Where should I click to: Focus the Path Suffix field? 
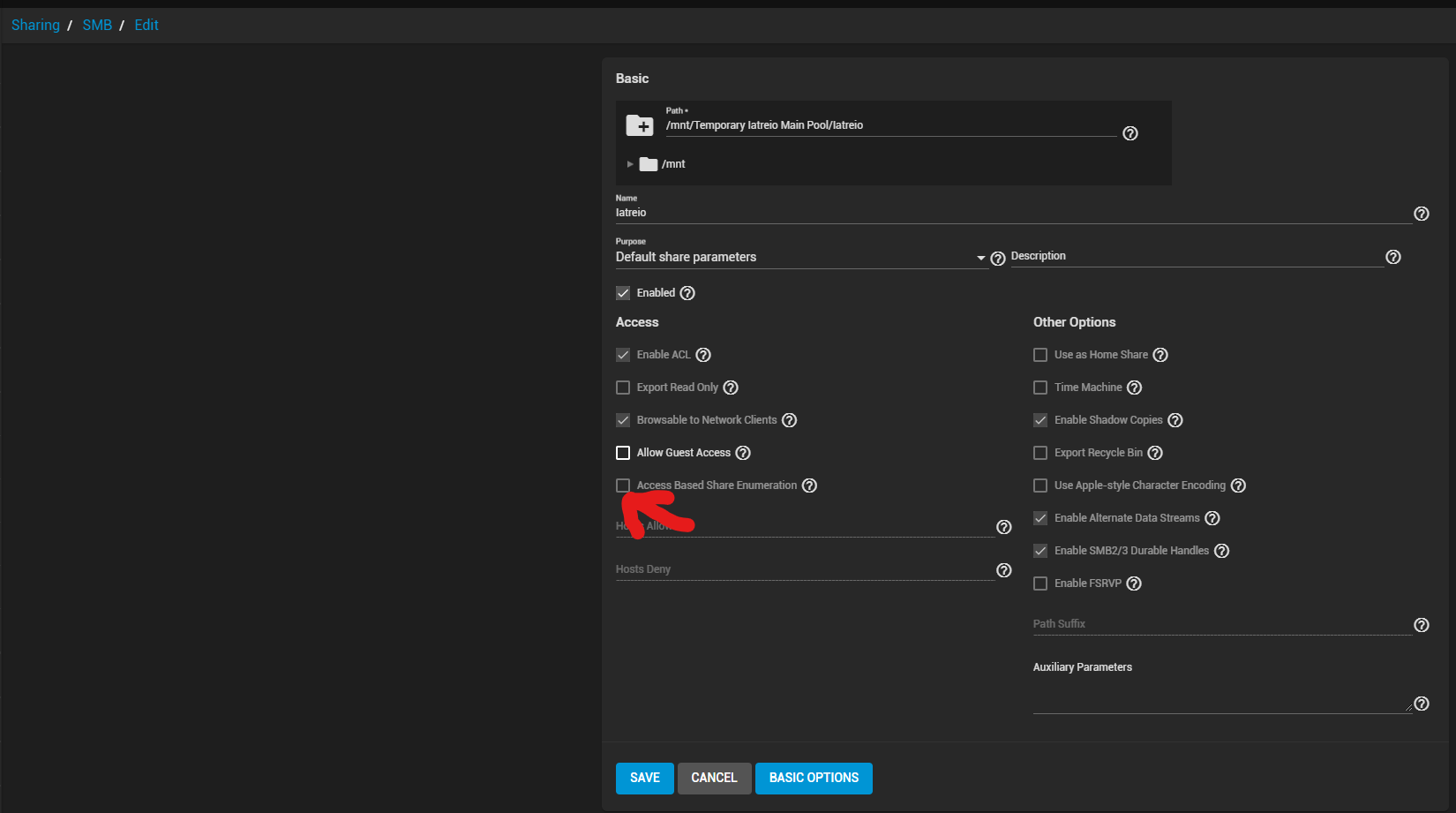(1222, 624)
